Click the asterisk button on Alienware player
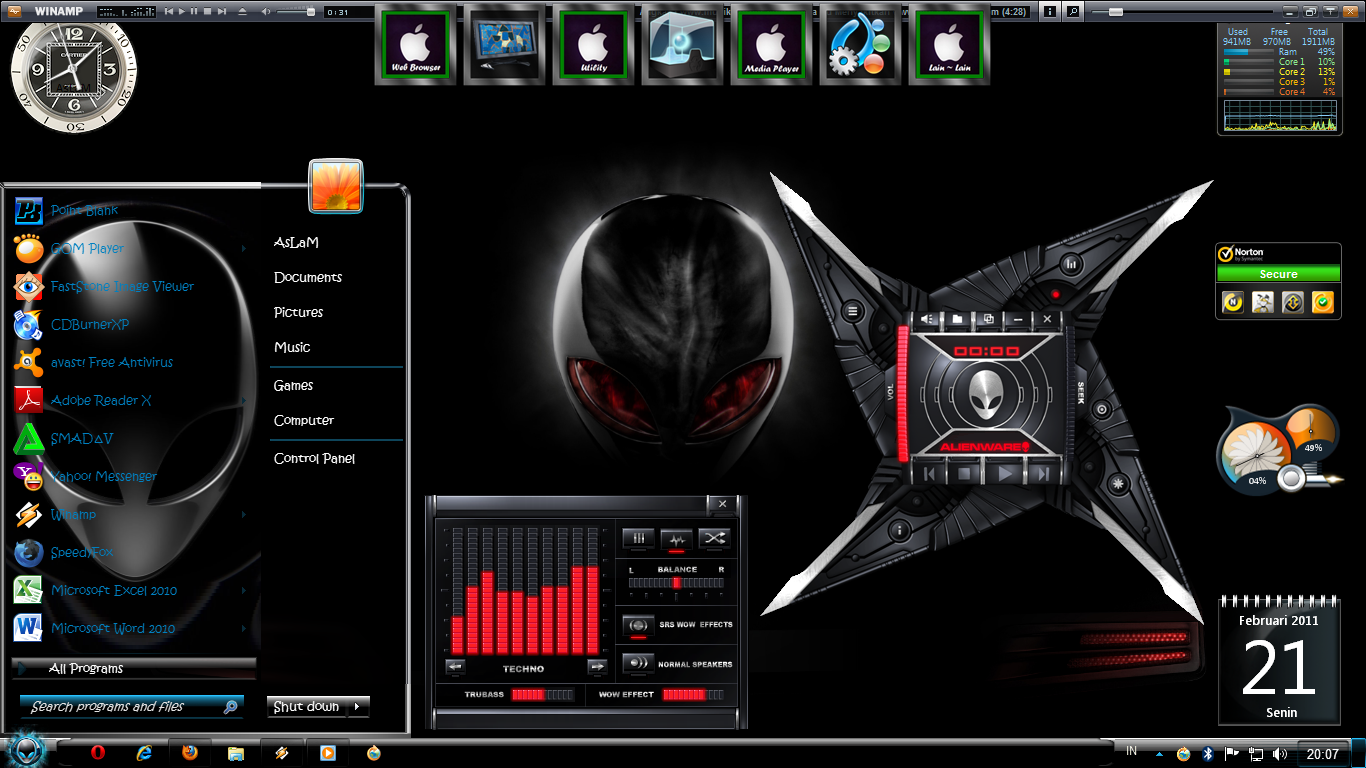Viewport: 1366px width, 768px height. [1118, 484]
